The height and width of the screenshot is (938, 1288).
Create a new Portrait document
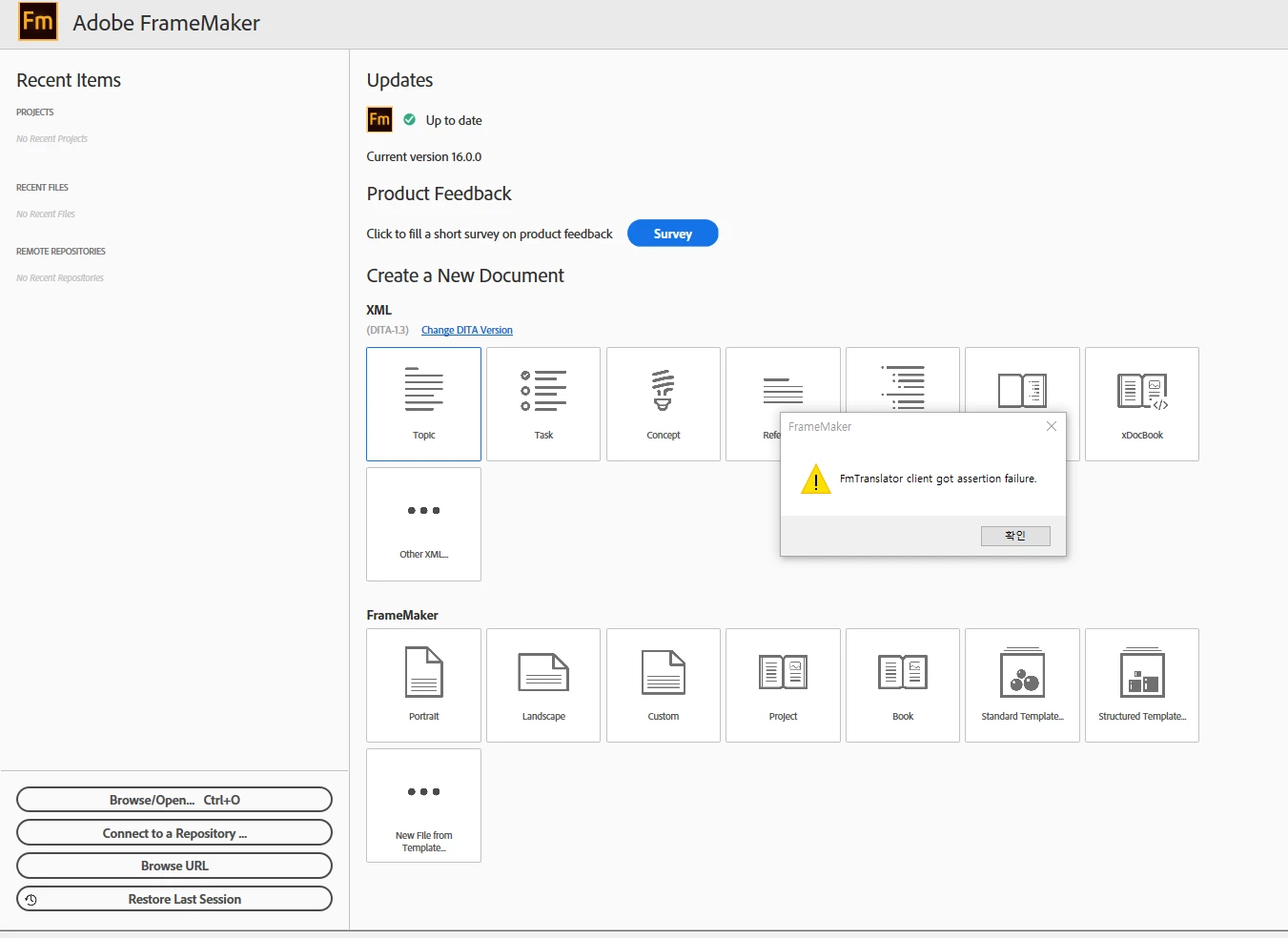click(x=423, y=684)
